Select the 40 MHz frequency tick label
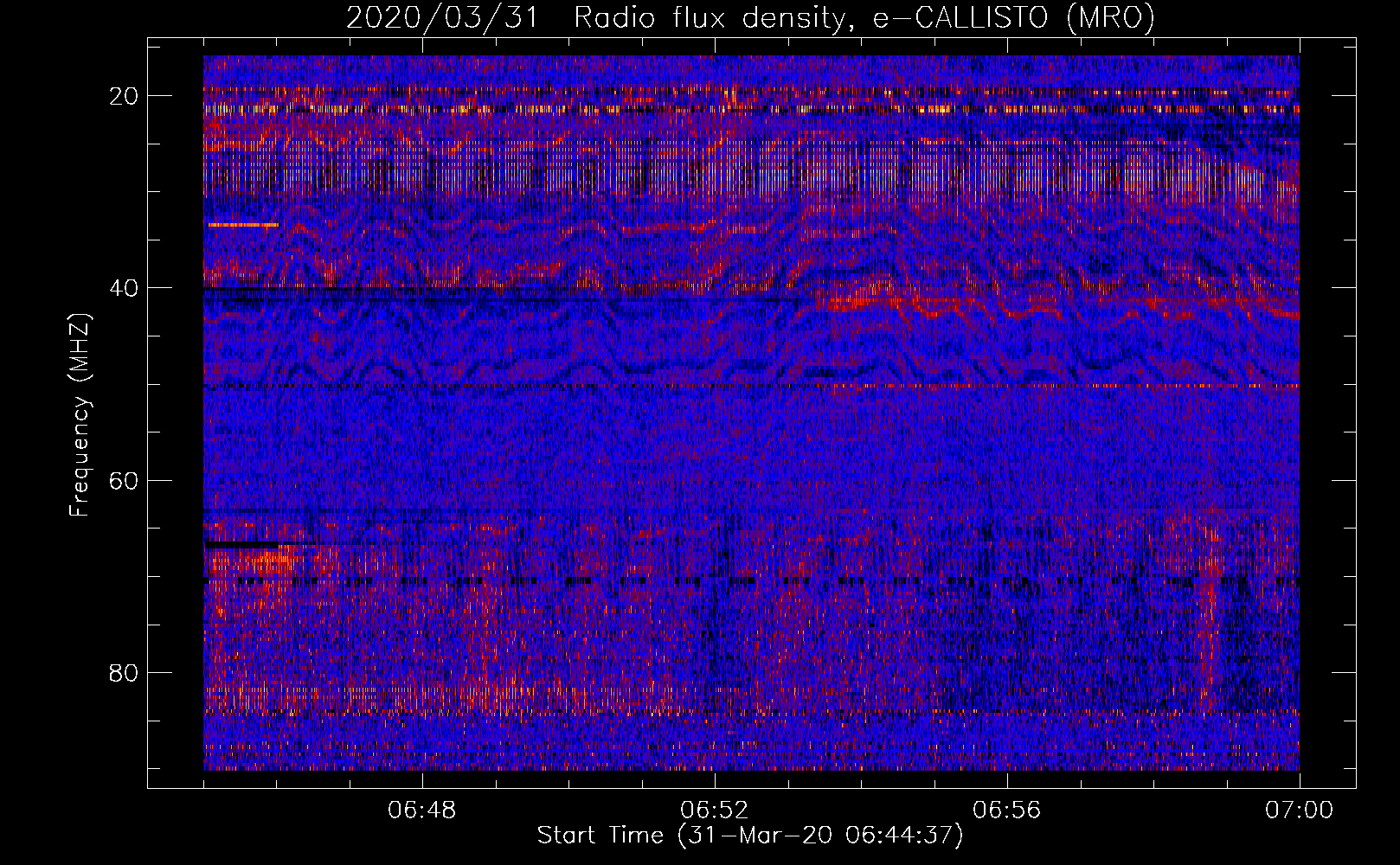Viewport: 1400px width, 865px height. pos(125,287)
